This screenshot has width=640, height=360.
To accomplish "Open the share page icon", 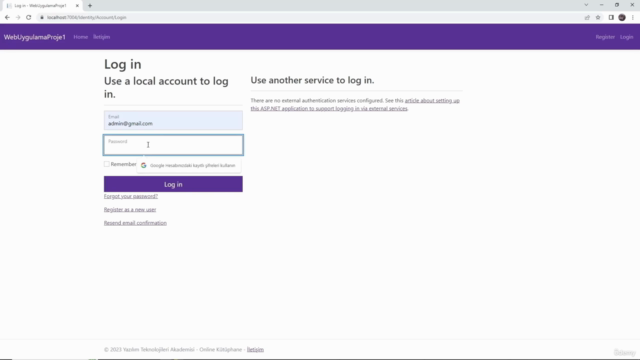I will 587,18.
